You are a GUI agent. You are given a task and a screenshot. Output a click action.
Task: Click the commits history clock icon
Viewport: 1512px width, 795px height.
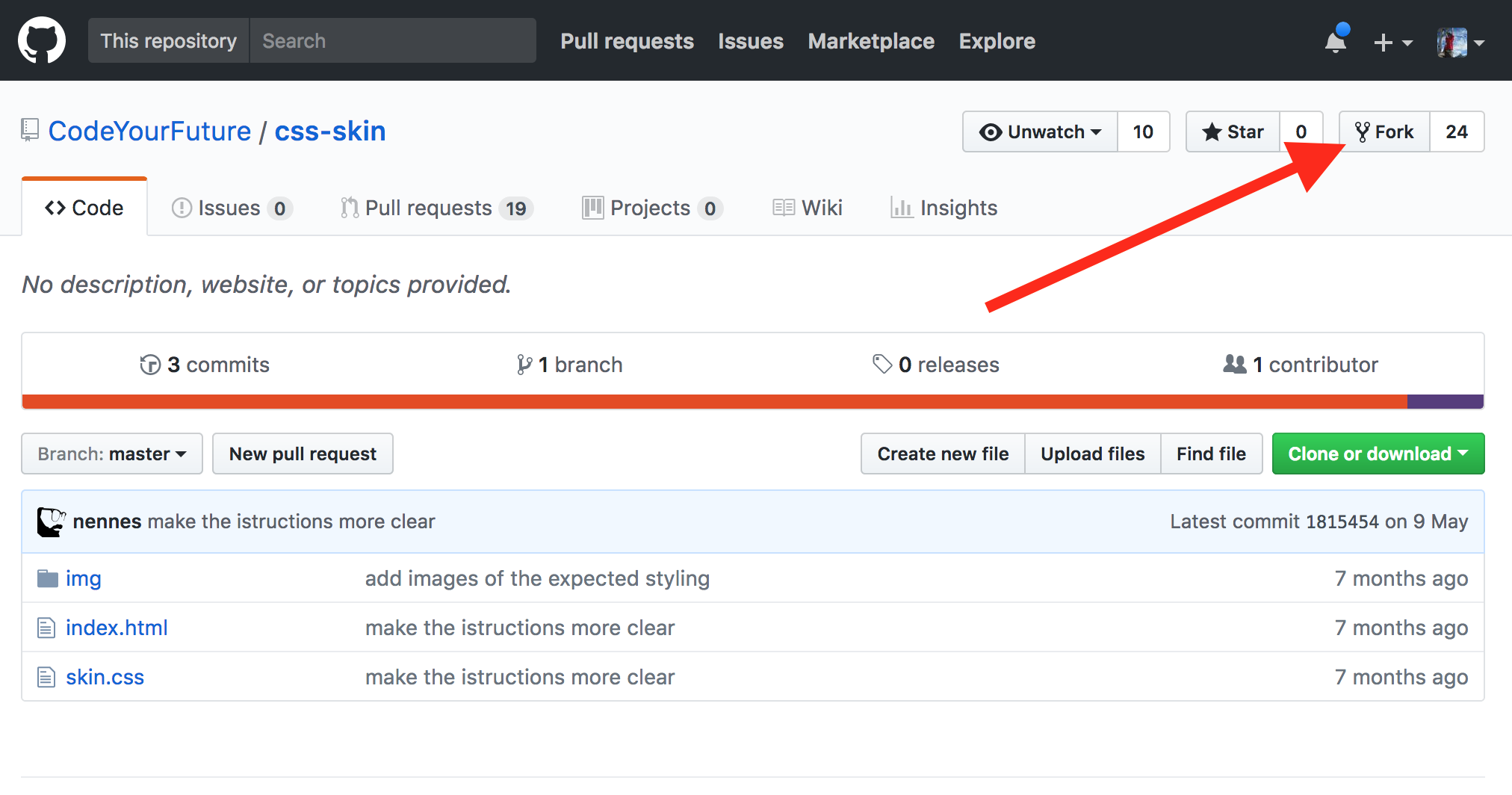coord(150,365)
